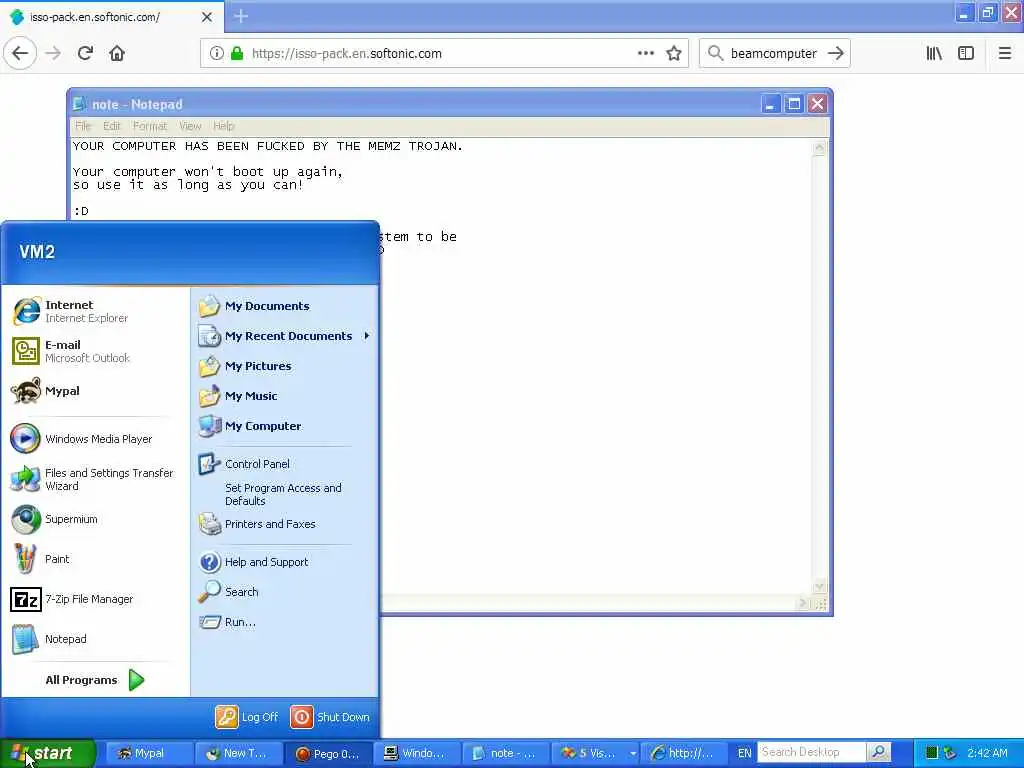Show site information icon in address bar
The width and height of the screenshot is (1024, 768).
click(216, 54)
